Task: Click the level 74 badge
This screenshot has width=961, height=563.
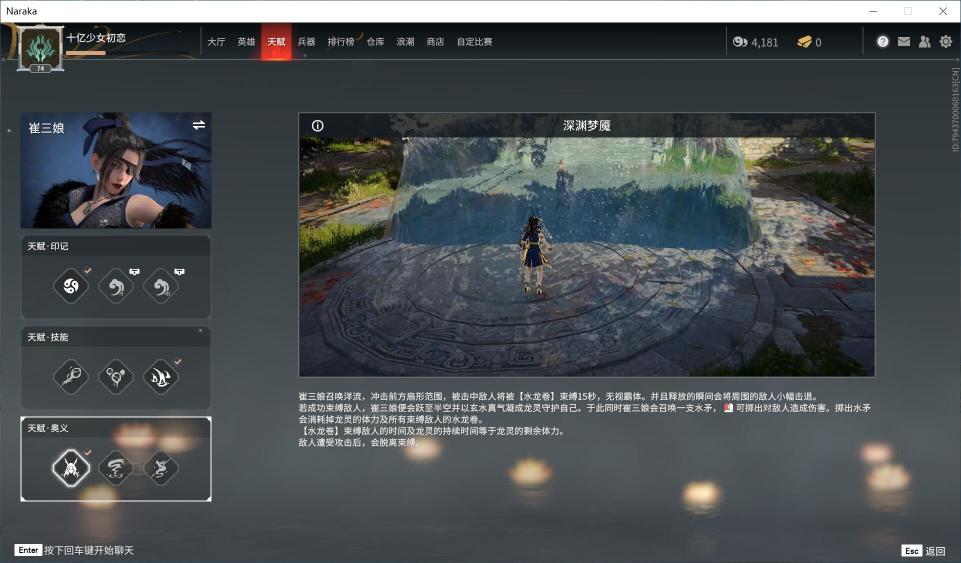Action: 40,69
